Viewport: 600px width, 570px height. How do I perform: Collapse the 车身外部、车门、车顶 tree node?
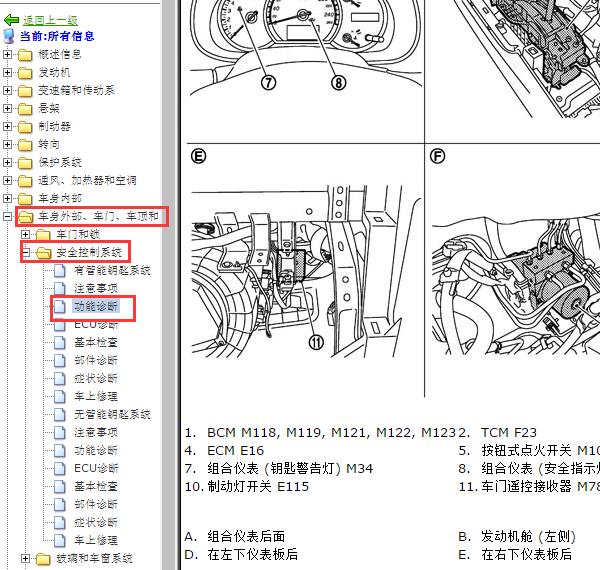(8, 217)
